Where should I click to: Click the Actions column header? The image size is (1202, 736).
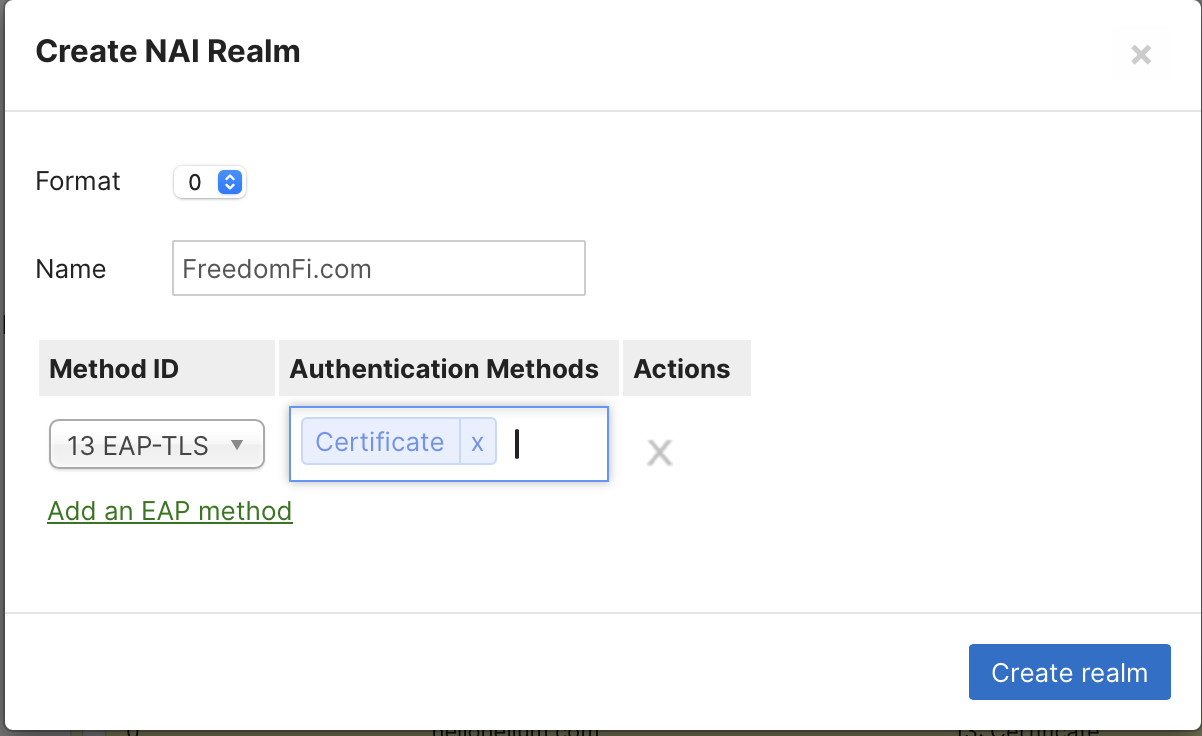[682, 369]
